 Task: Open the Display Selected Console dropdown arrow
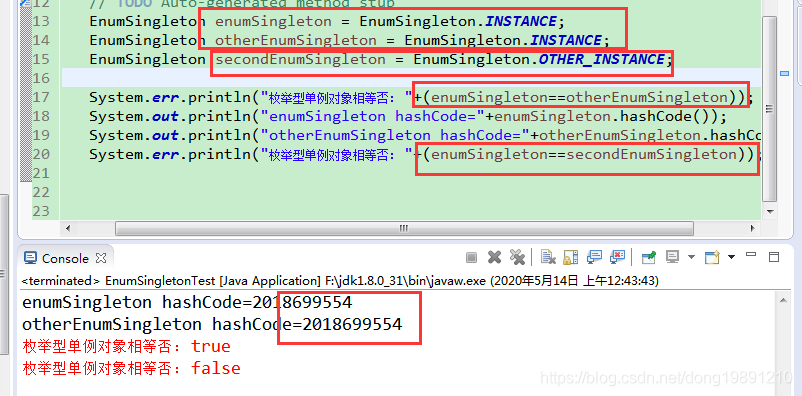[692, 257]
